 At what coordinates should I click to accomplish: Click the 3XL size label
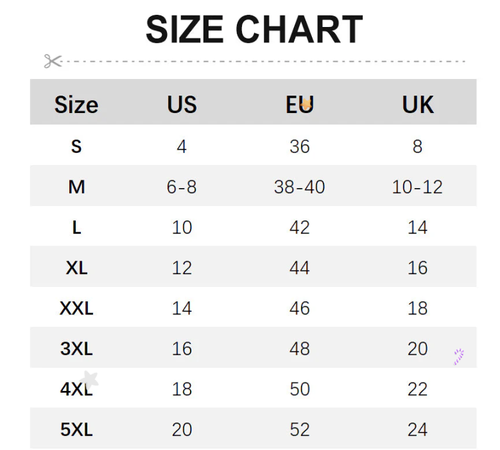(77, 349)
